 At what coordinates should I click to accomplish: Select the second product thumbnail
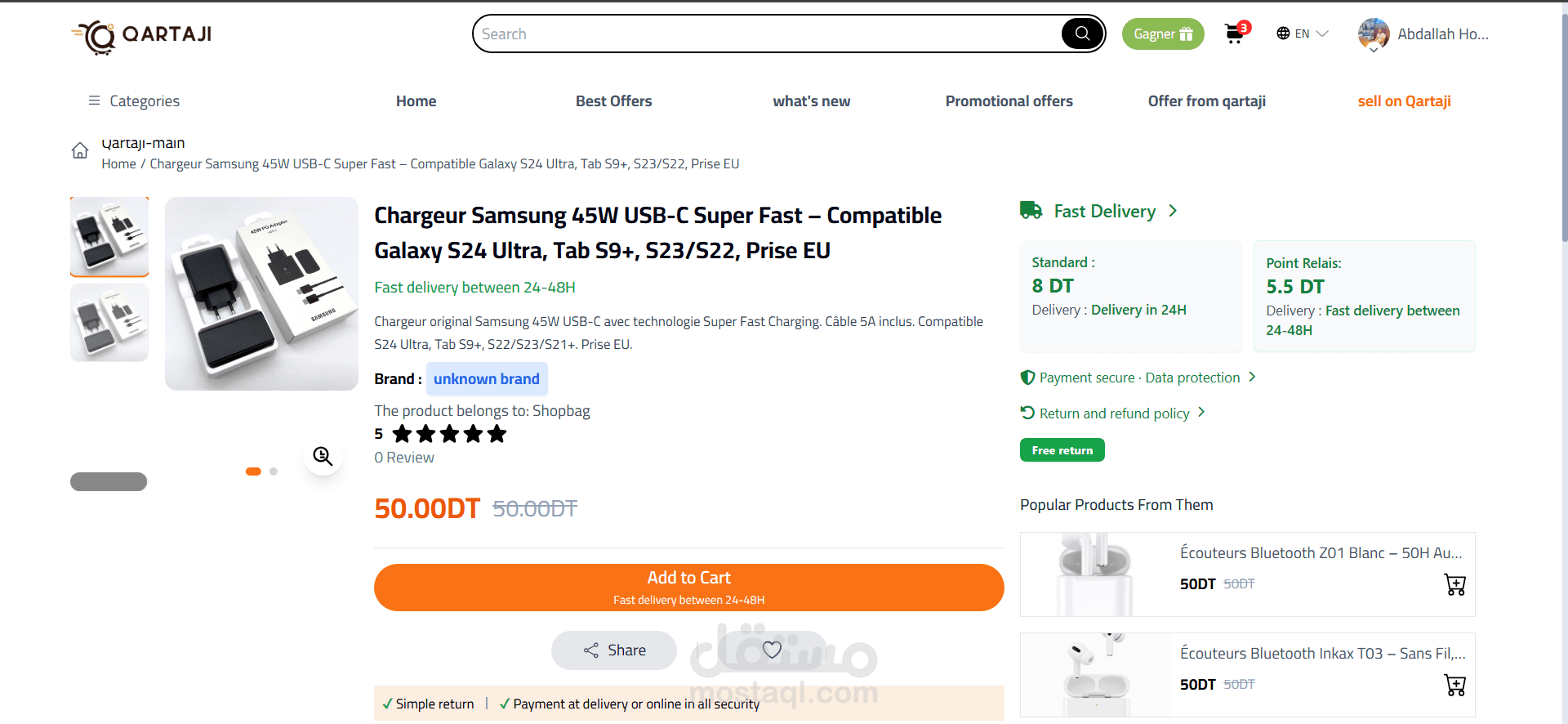[x=109, y=324]
